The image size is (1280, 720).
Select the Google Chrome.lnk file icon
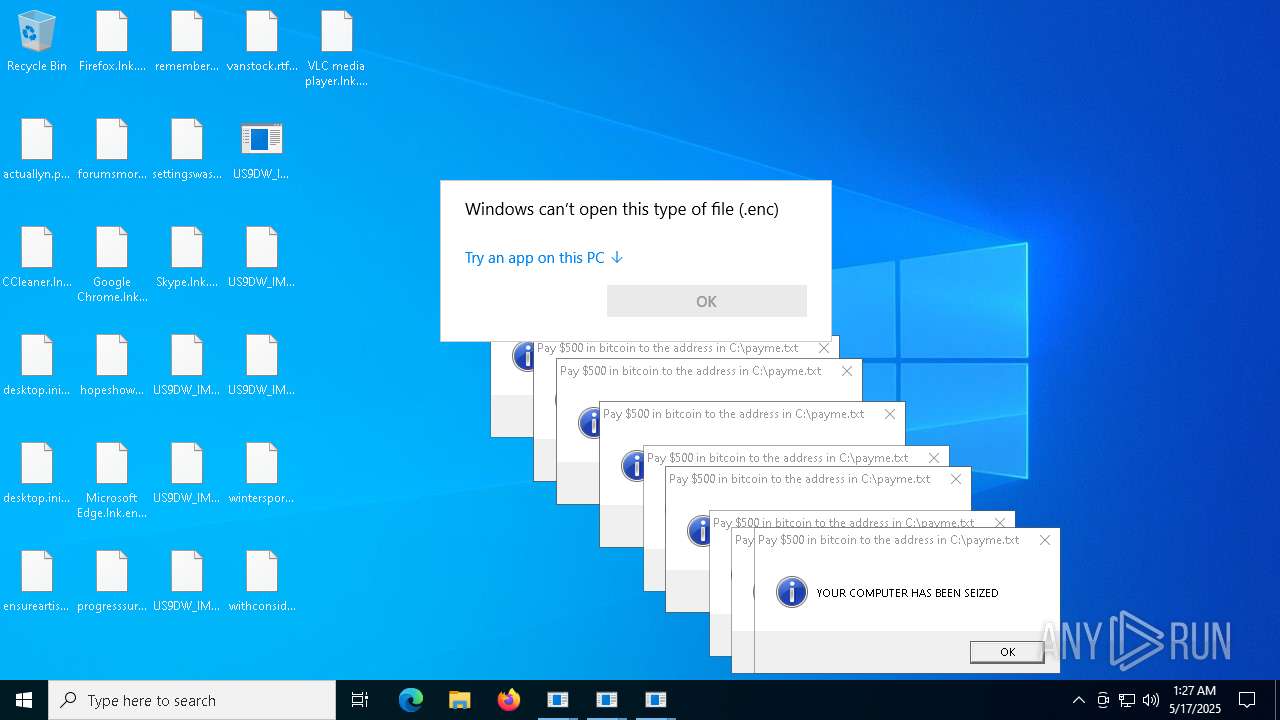coord(112,264)
